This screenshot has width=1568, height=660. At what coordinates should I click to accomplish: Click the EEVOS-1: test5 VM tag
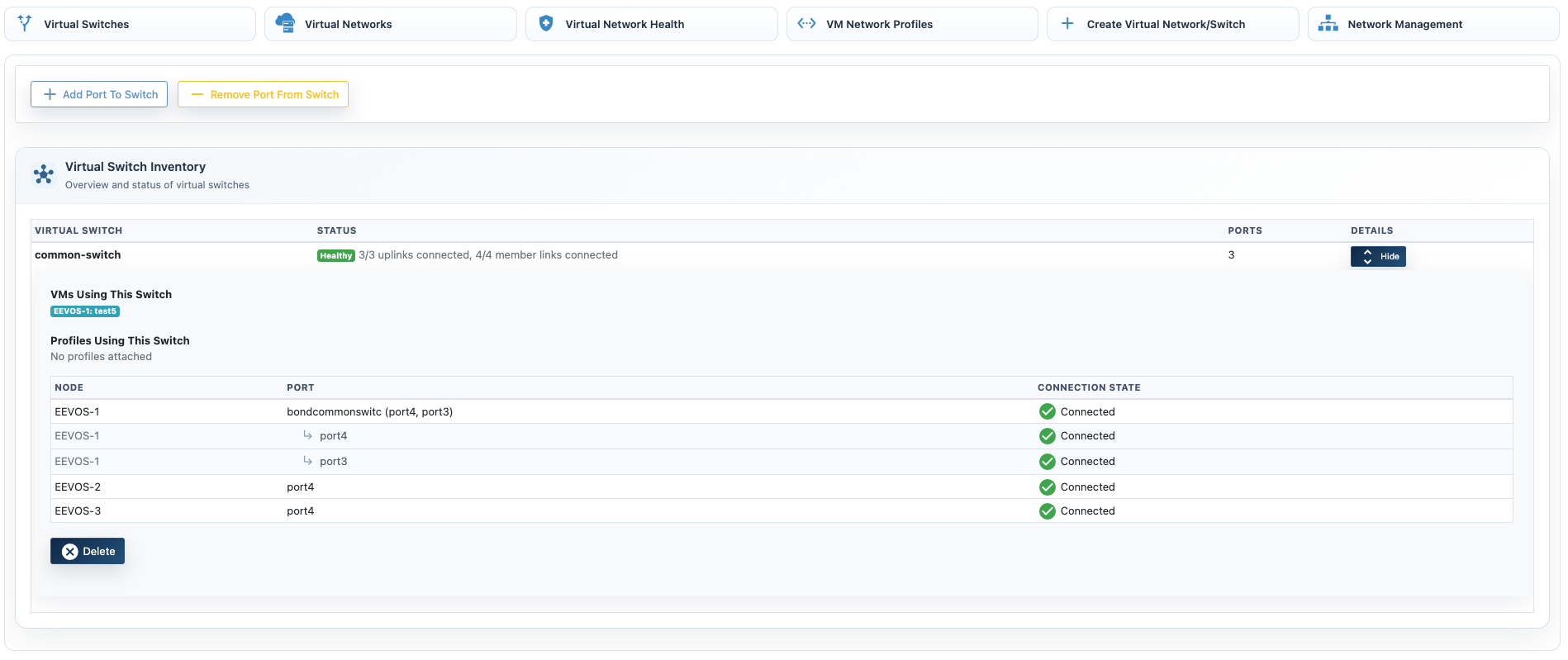tap(85, 311)
